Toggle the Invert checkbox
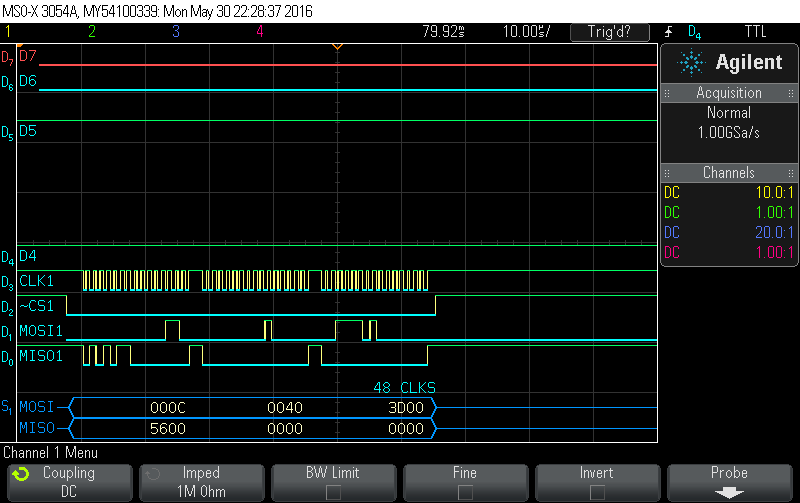Image resolution: width=800 pixels, height=503 pixels. (x=598, y=492)
